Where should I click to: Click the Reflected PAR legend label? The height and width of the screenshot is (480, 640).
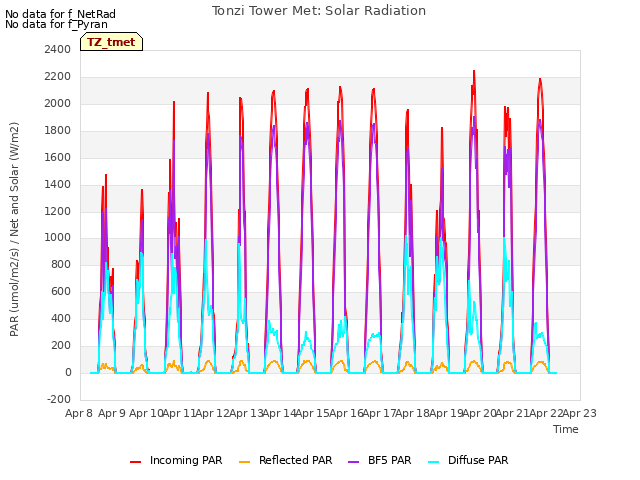point(296,460)
